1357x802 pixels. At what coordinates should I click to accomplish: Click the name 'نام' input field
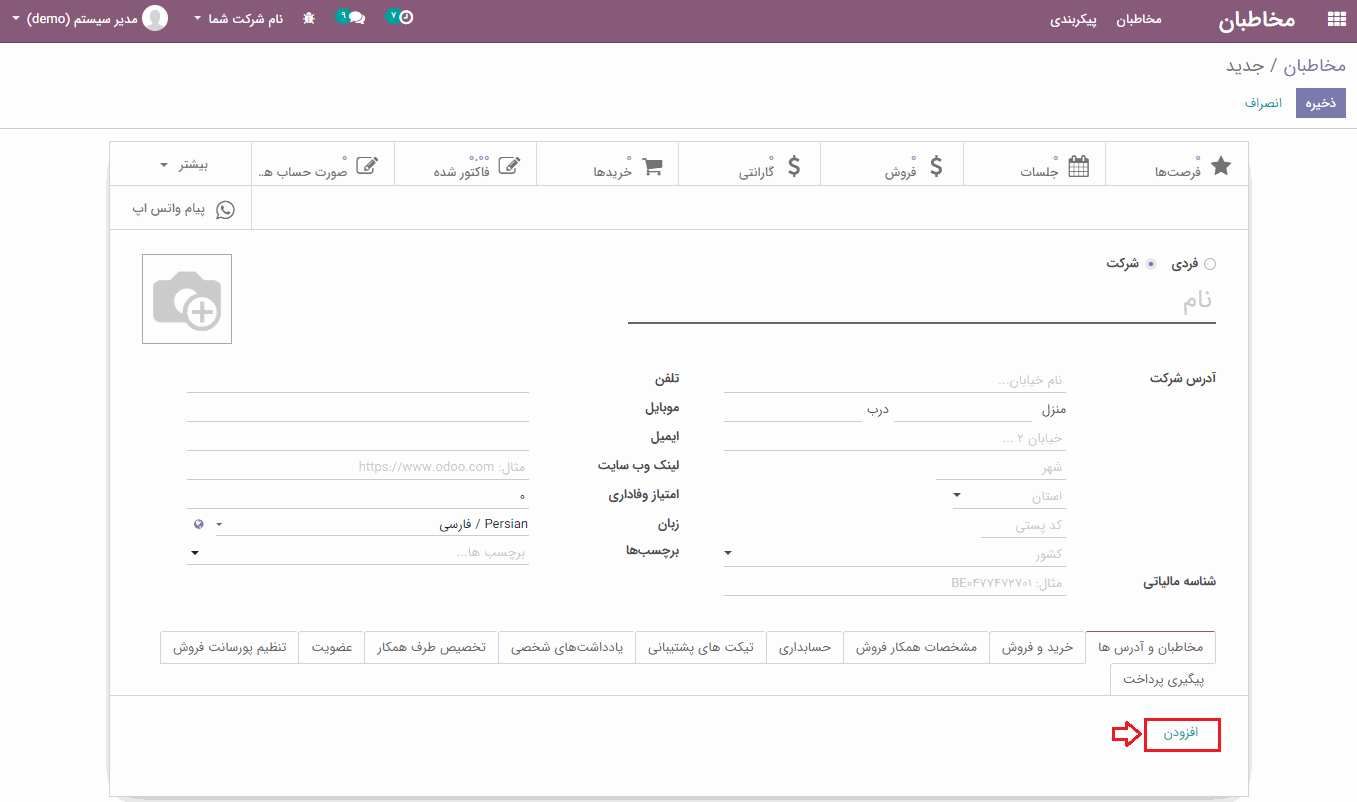920,302
